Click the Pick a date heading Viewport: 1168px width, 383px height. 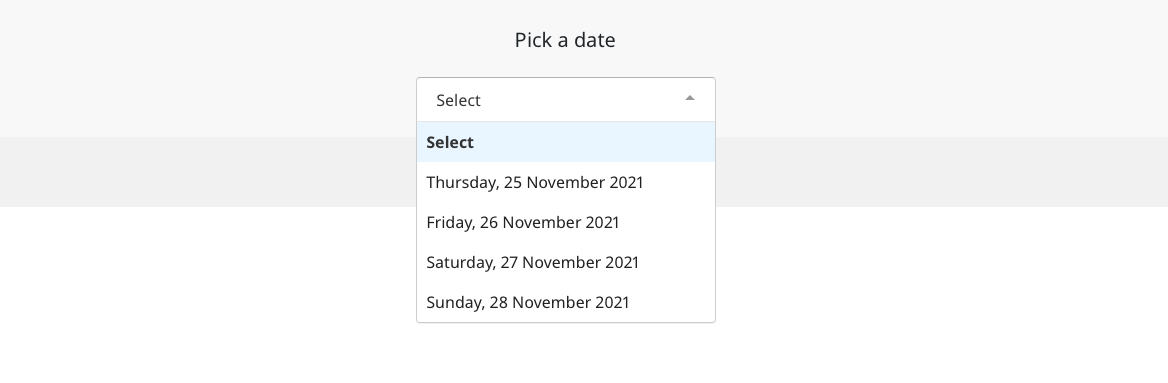point(565,40)
